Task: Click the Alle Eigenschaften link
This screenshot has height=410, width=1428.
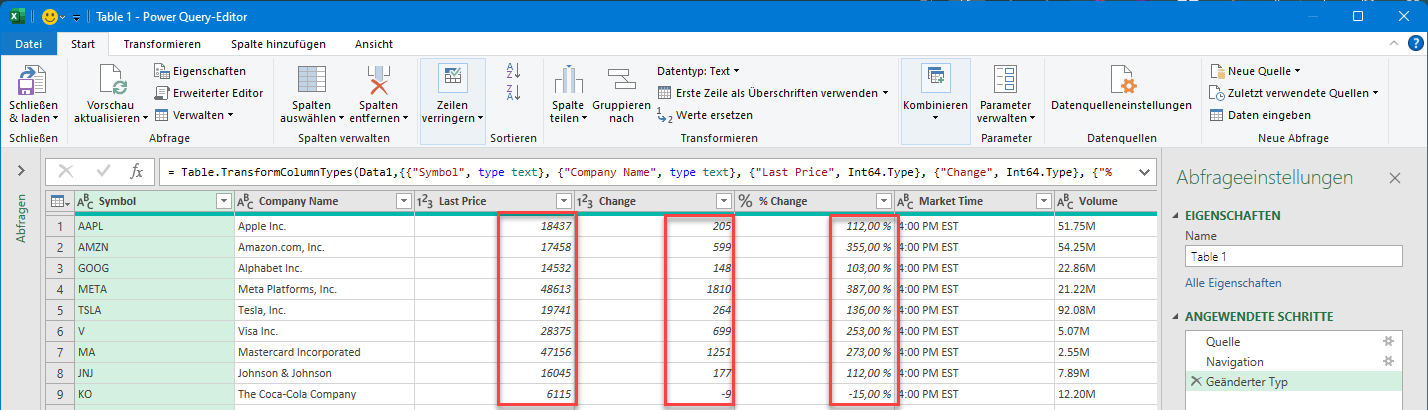Action: click(1233, 283)
